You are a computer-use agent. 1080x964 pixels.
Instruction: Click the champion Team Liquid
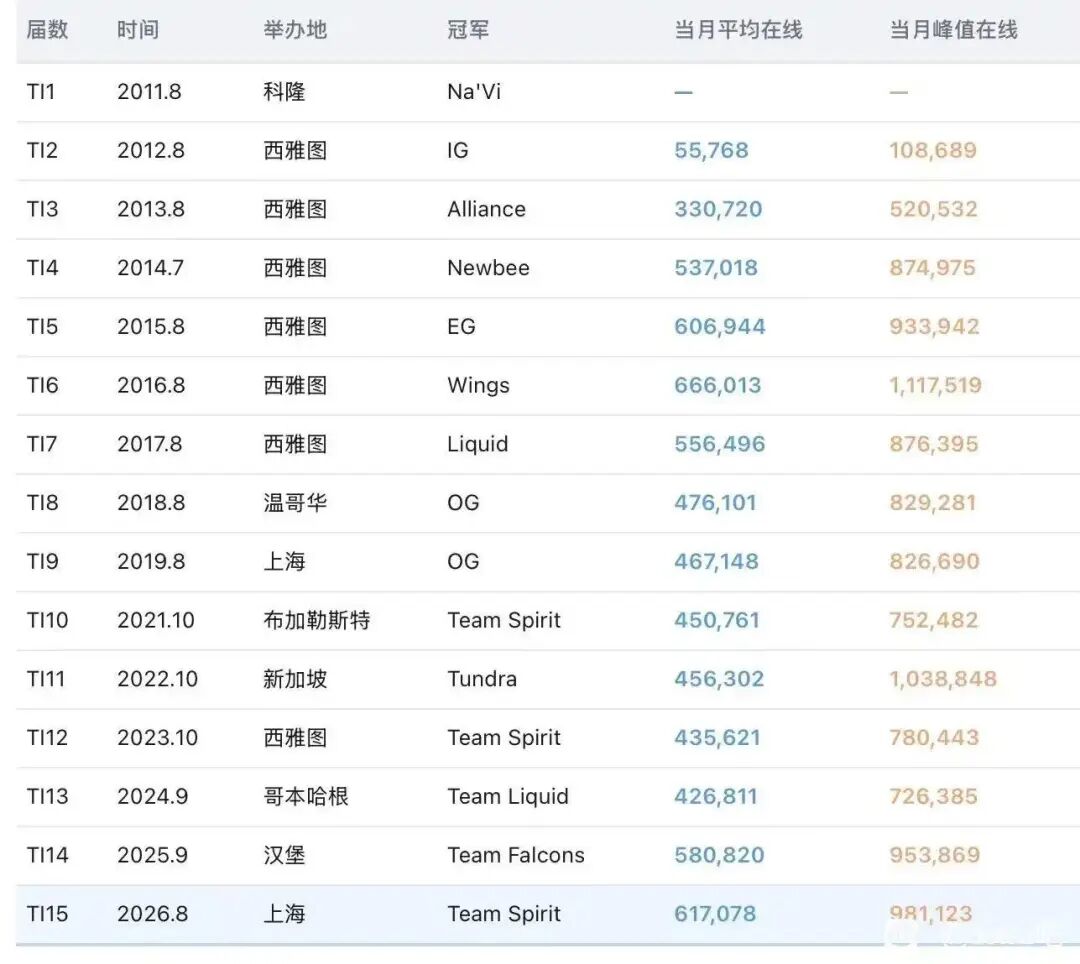point(508,797)
